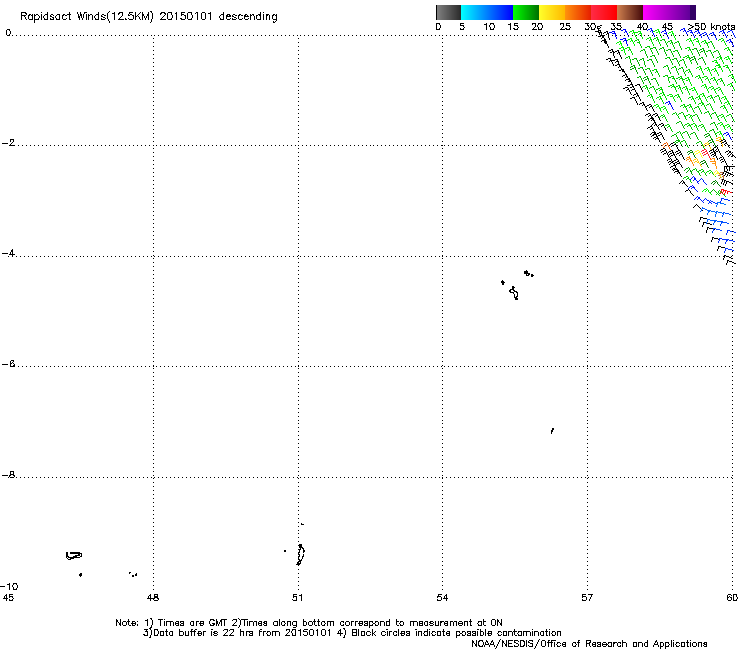Click the "60" longitude axis label
Image resolution: width=740 pixels, height=650 pixels.
(732, 598)
